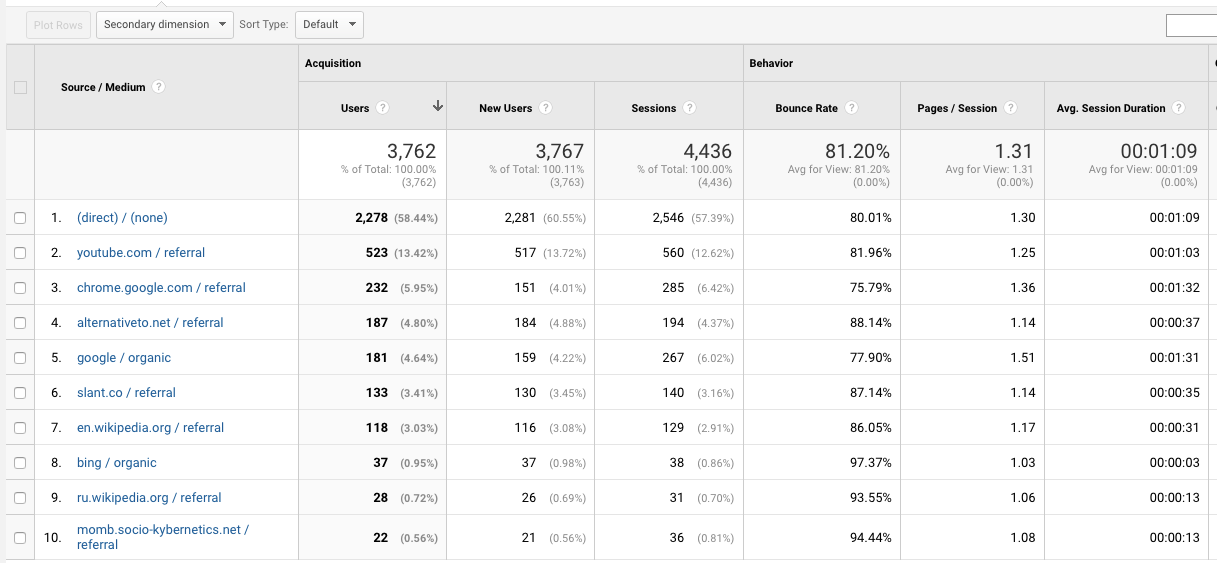The width and height of the screenshot is (1217, 563).
Task: Click total users value 3,762
Action: [x=411, y=151]
